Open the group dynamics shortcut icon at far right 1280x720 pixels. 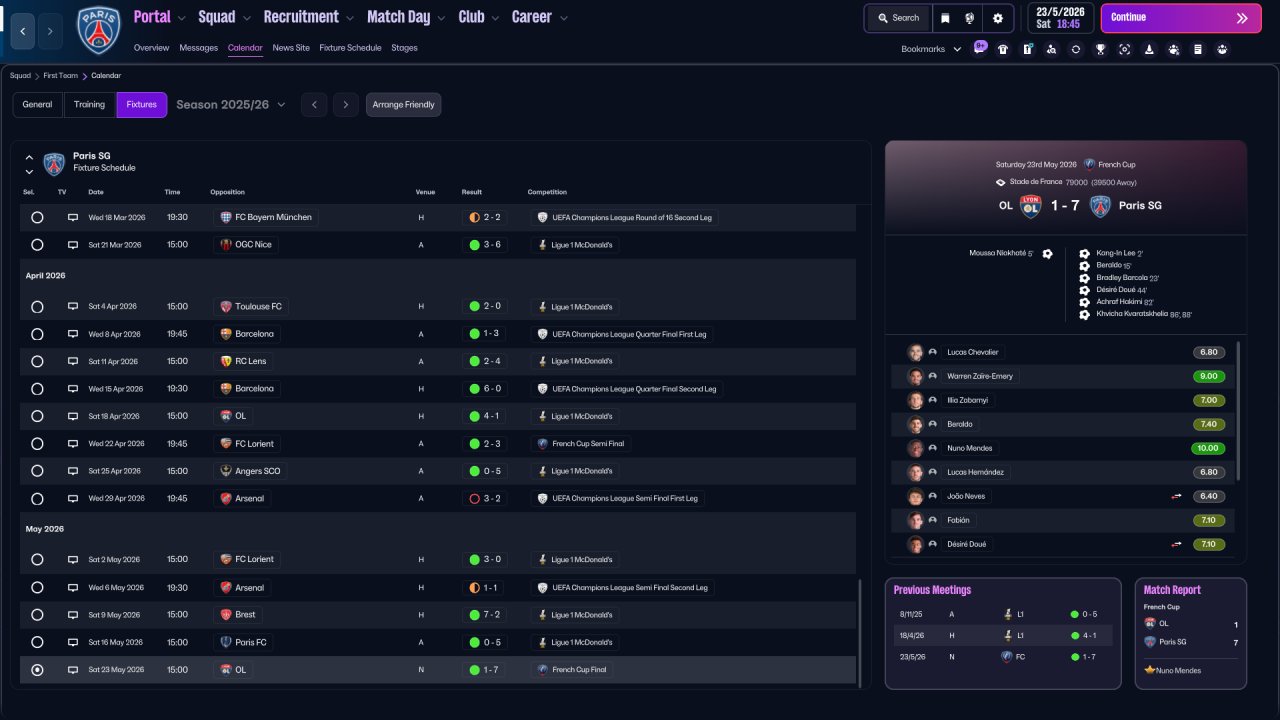pyautogui.click(x=1222, y=49)
